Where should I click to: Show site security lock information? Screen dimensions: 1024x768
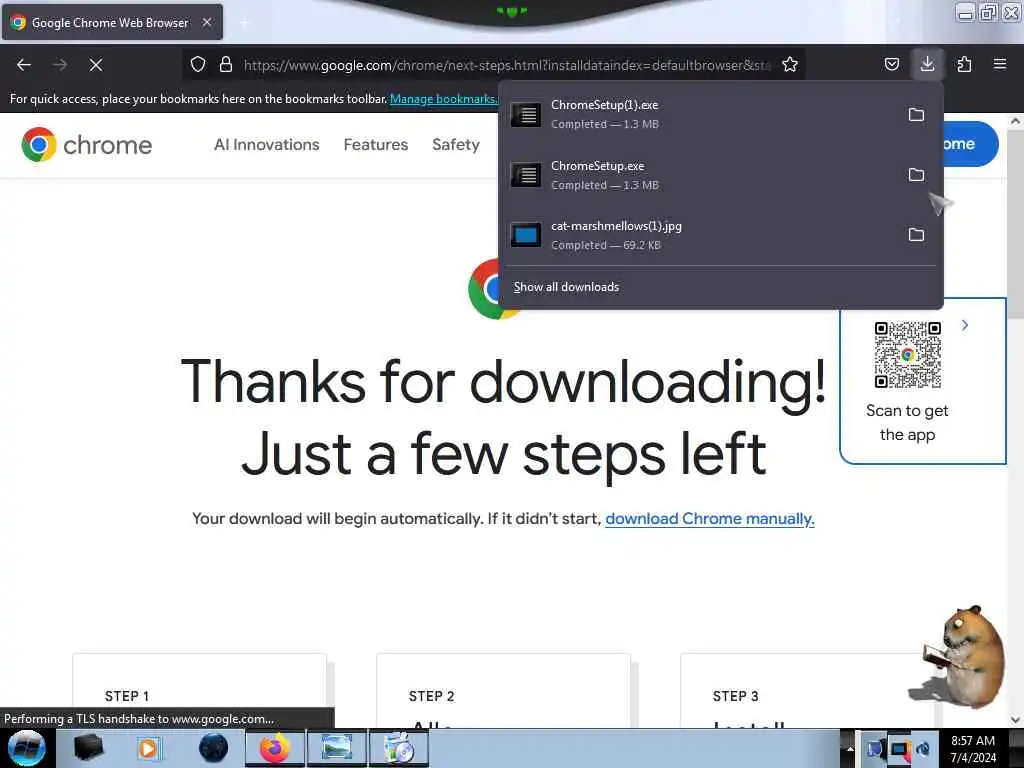(226, 65)
